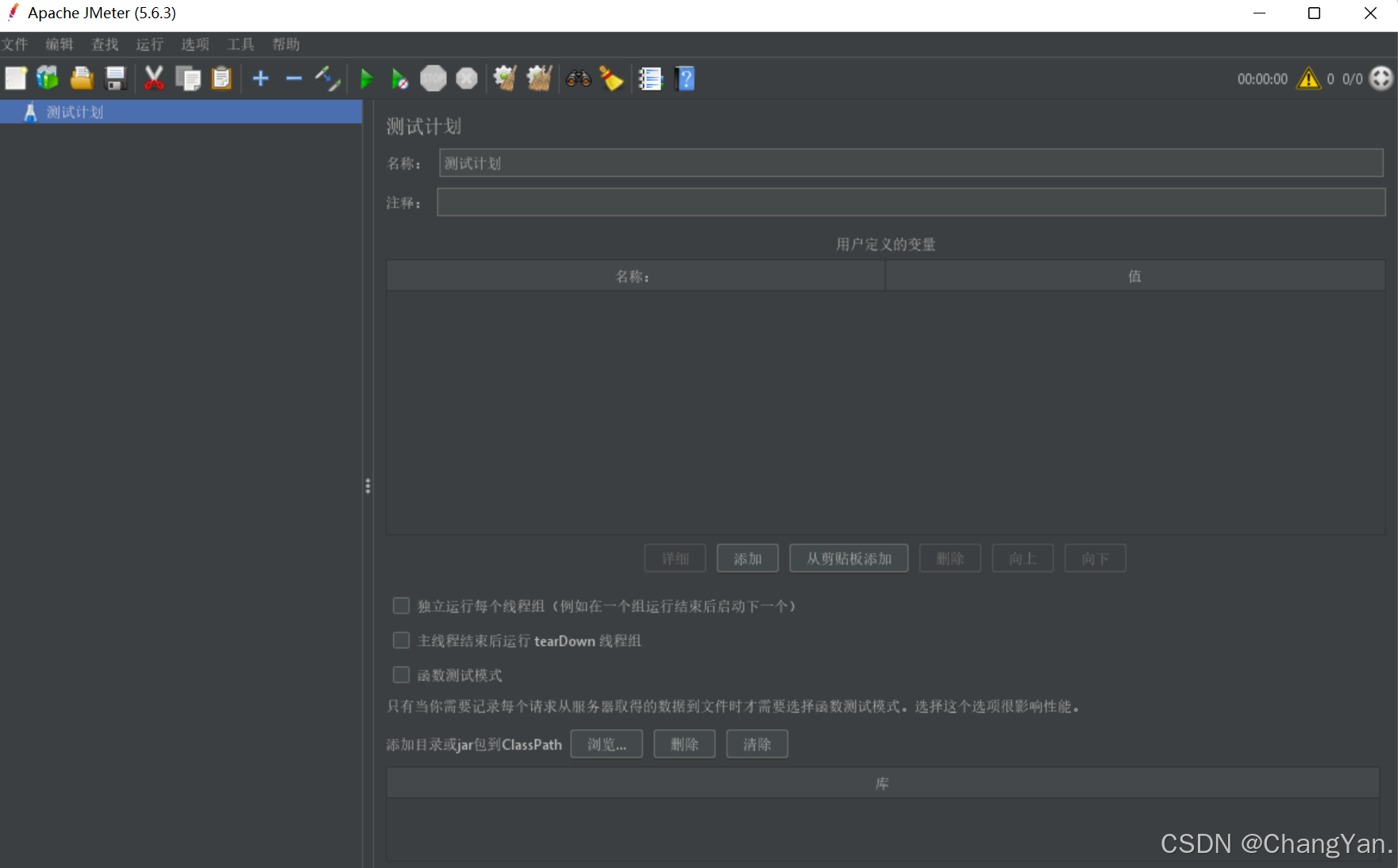Image resolution: width=1398 pixels, height=868 pixels.
Task: Open the 文件 menu
Action: tap(15, 44)
